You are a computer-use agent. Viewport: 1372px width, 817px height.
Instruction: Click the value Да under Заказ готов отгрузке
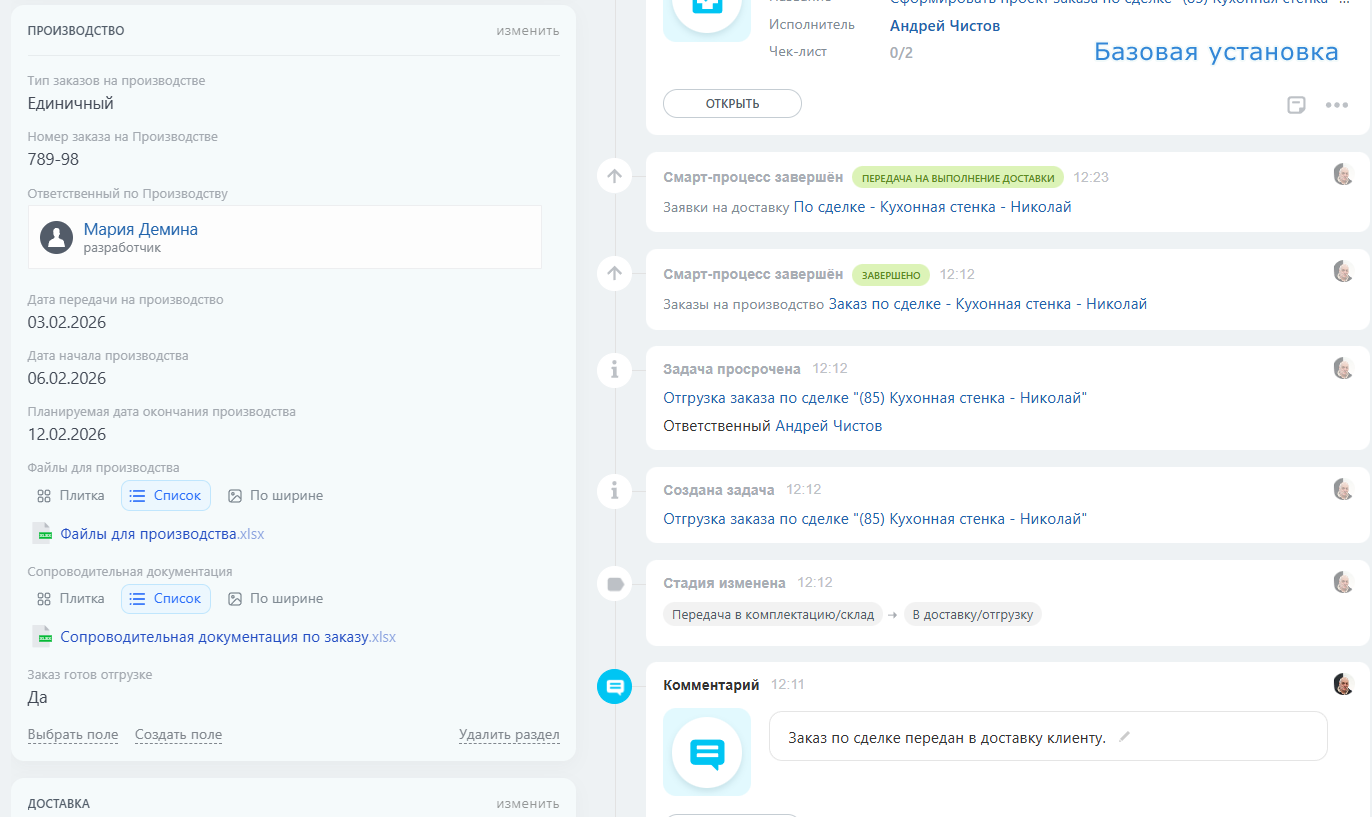38,697
